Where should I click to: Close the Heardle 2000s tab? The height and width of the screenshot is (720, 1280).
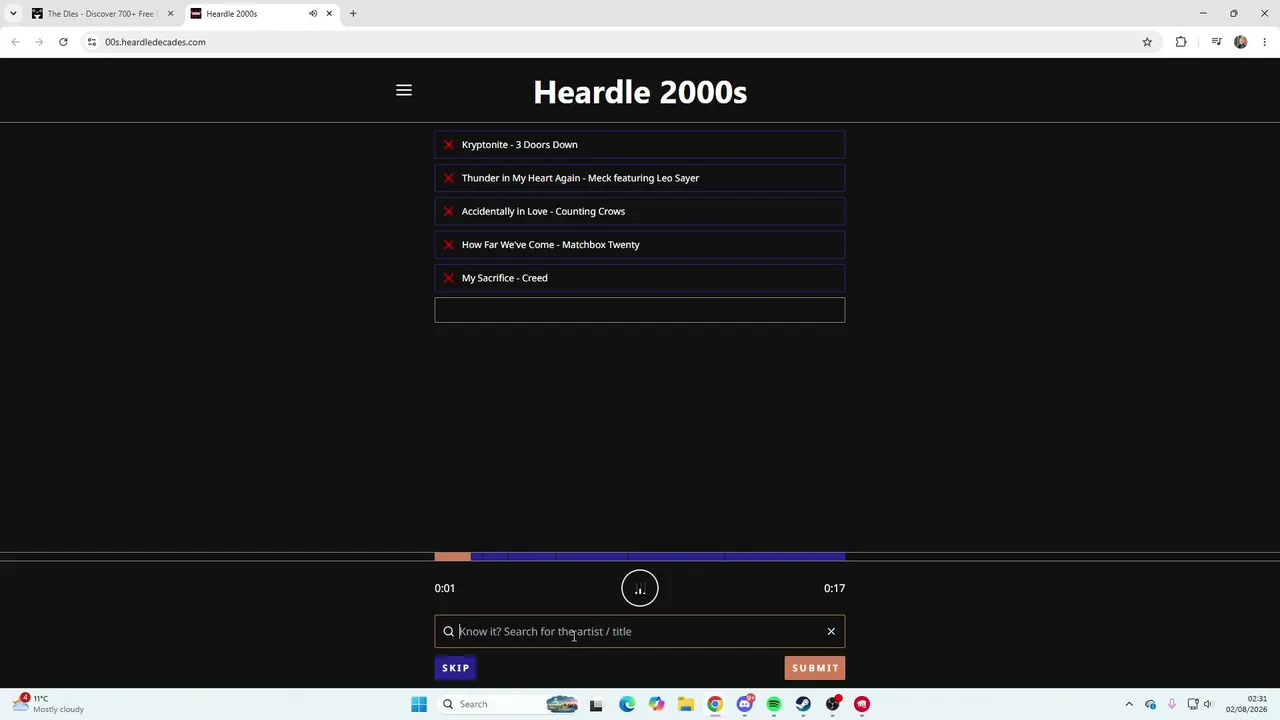pos(329,14)
